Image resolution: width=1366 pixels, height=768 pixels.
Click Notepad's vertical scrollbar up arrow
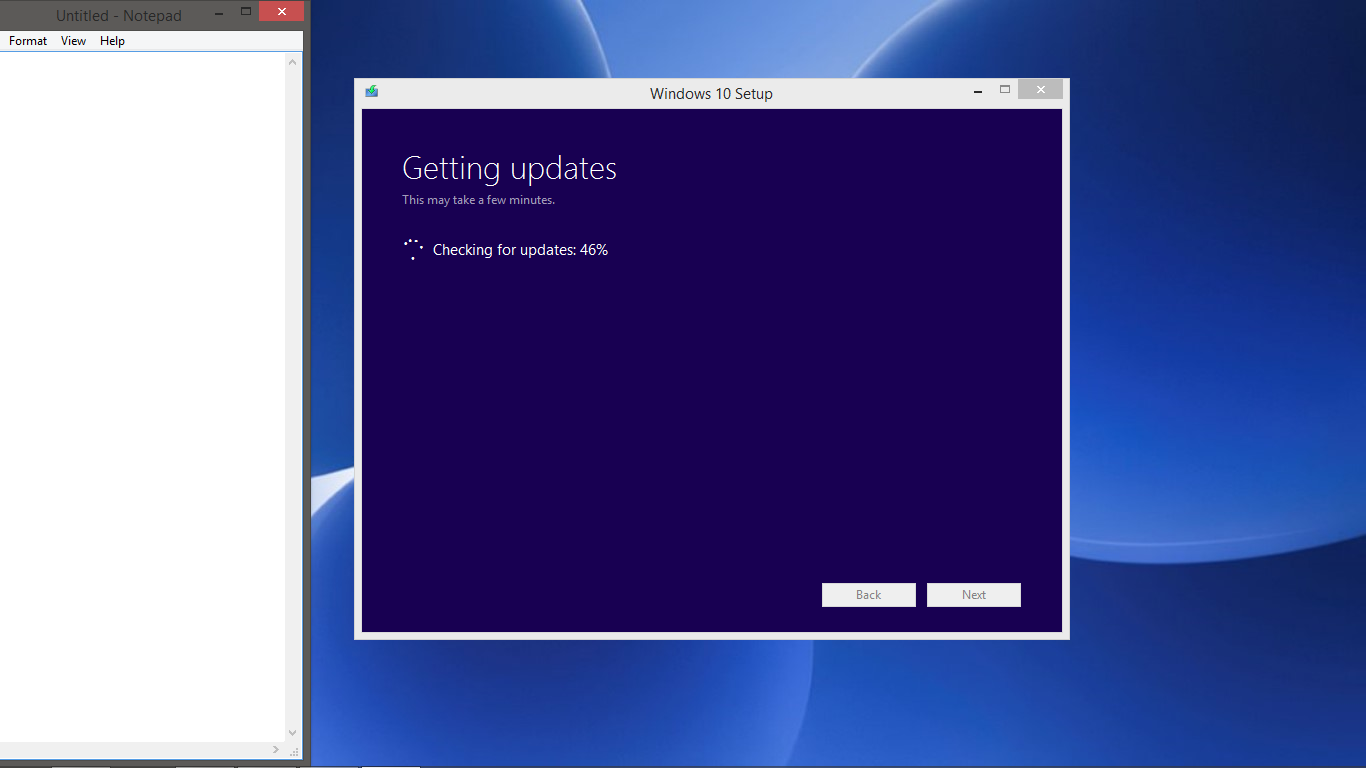[293, 62]
